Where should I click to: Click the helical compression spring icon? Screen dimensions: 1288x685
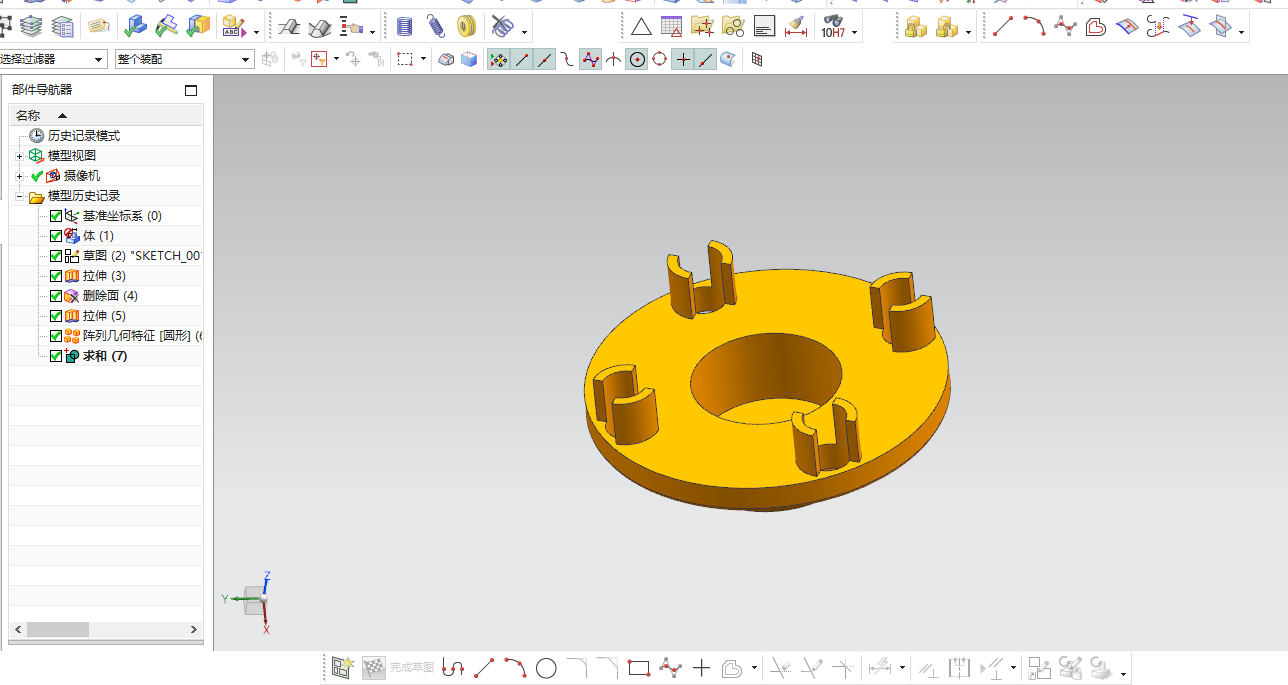405,27
